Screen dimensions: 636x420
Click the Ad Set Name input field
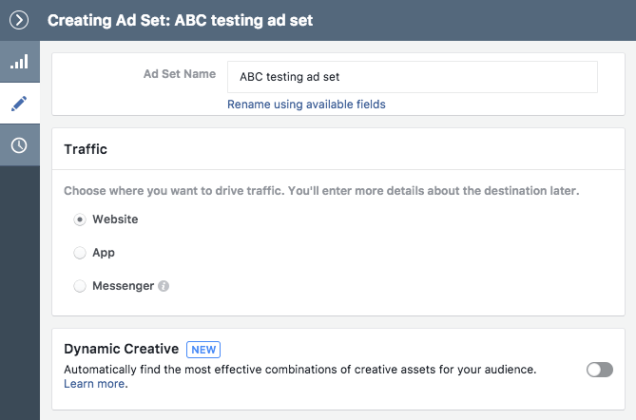(412, 77)
